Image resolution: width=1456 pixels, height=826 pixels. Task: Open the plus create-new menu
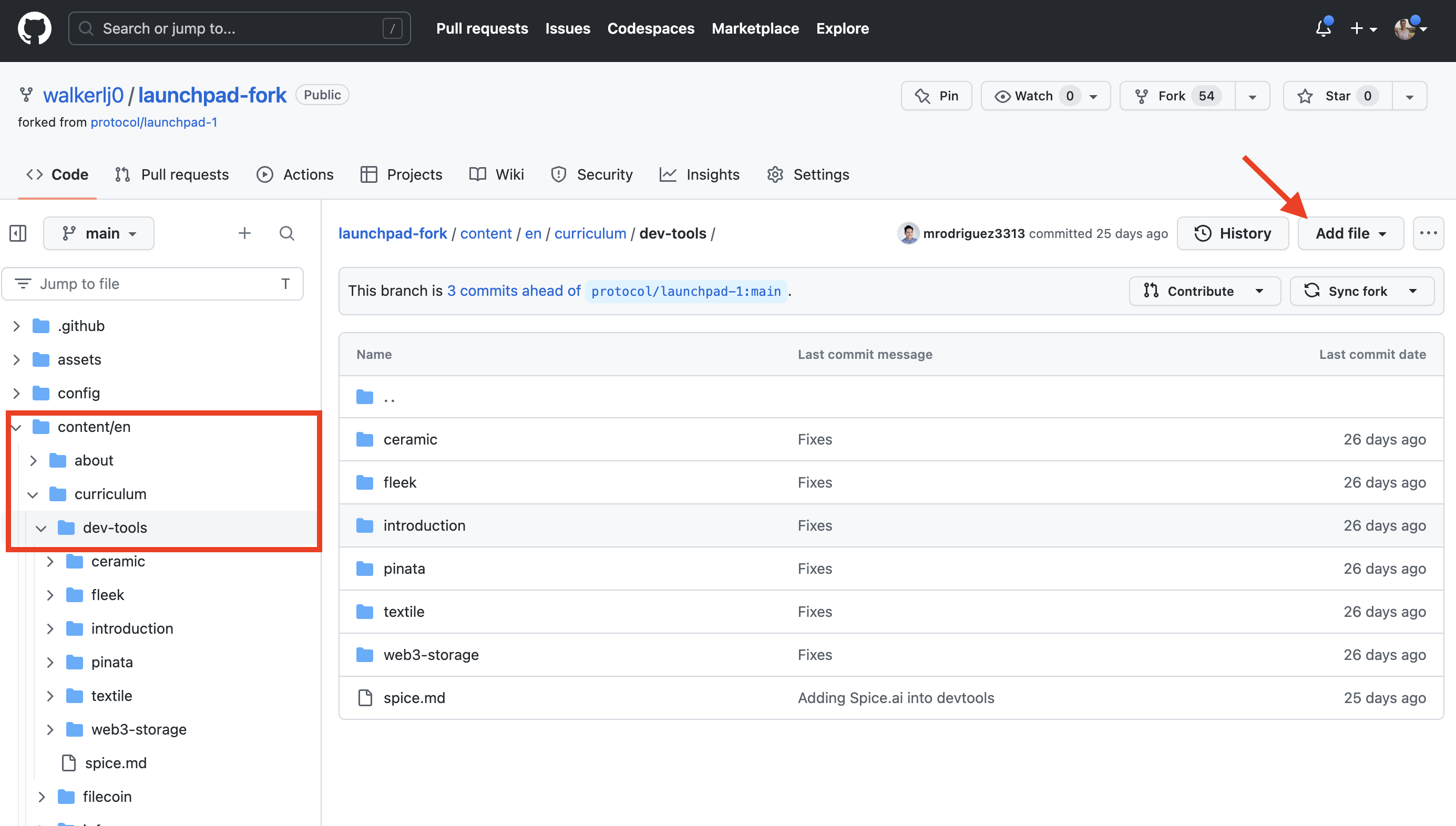[1363, 28]
